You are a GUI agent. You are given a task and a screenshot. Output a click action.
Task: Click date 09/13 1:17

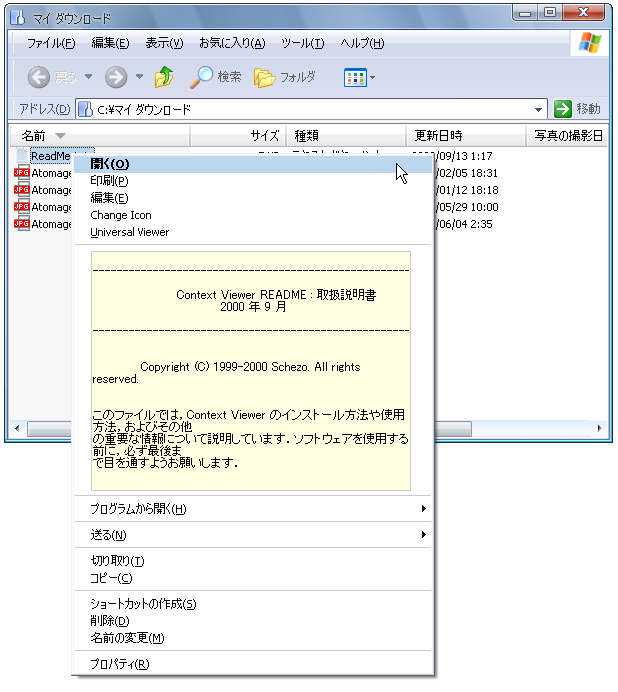(x=464, y=156)
